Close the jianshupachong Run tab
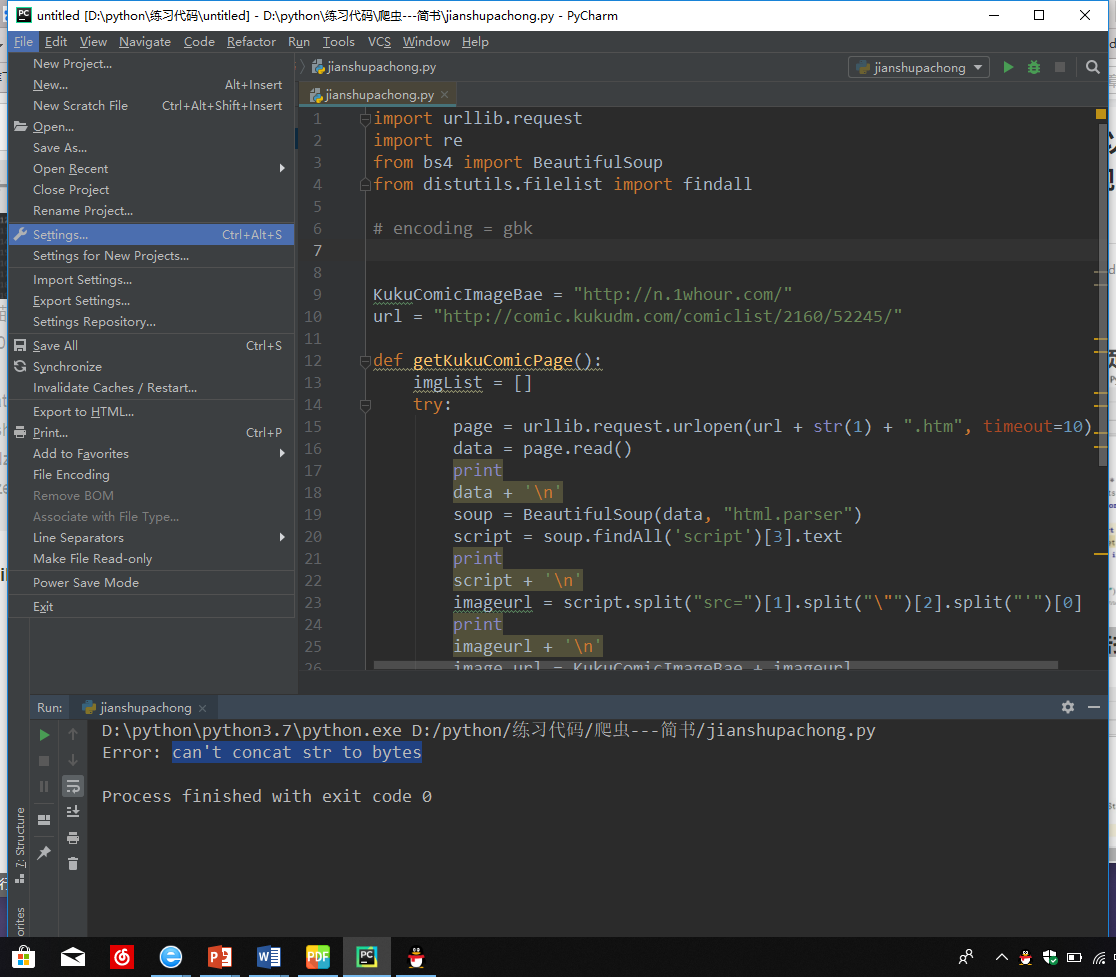 click(203, 708)
